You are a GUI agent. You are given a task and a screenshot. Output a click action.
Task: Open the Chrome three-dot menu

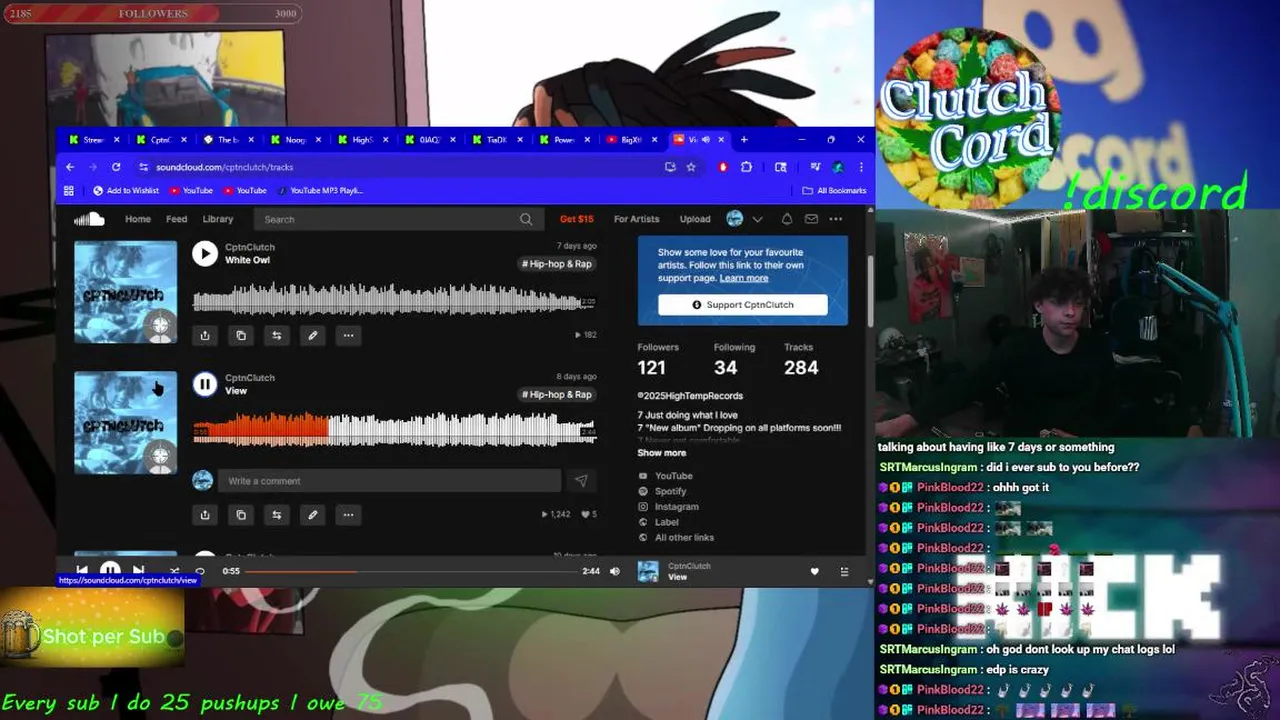pyautogui.click(x=861, y=167)
